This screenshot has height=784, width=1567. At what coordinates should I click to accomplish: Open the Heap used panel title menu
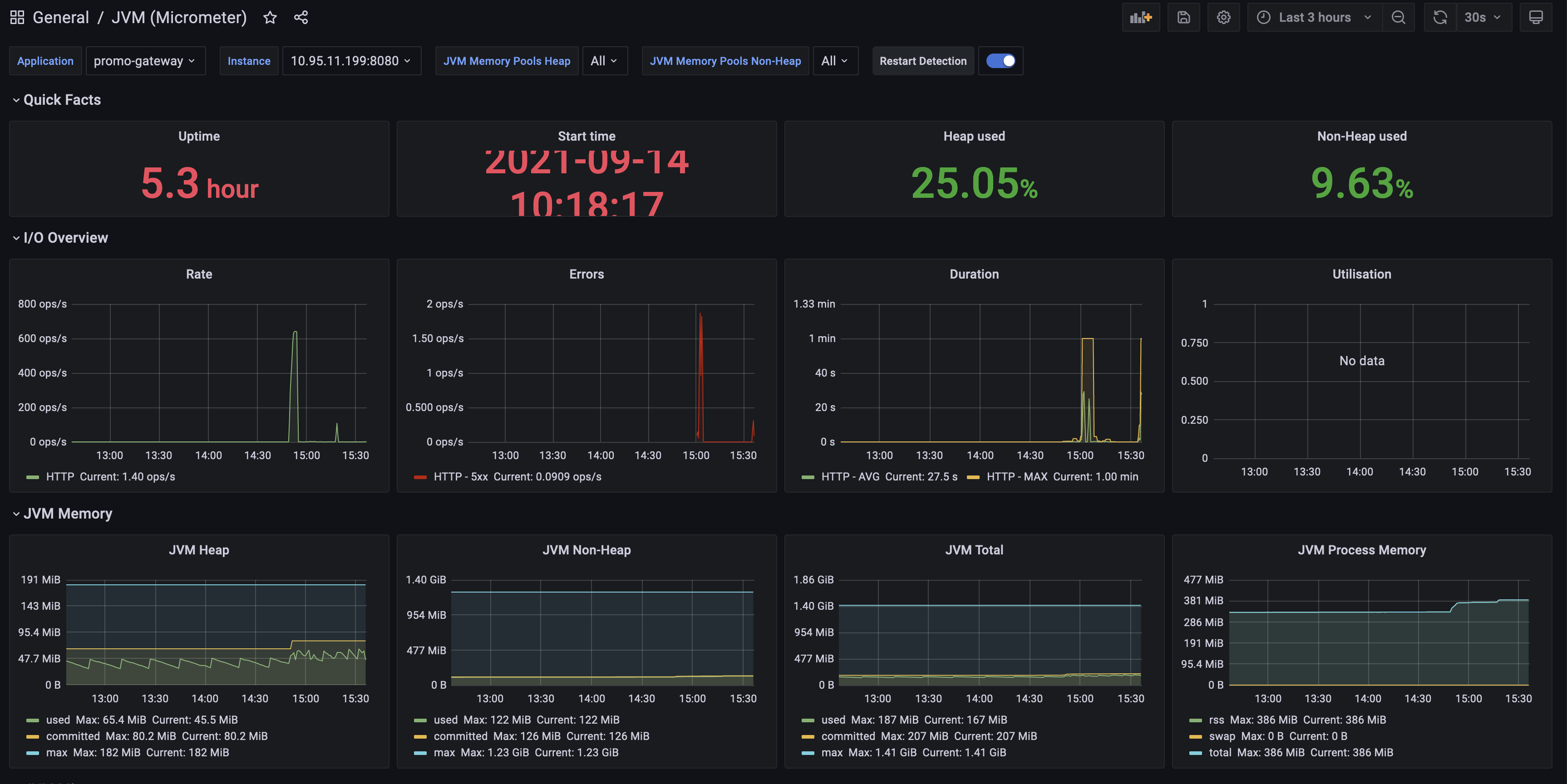coord(974,136)
